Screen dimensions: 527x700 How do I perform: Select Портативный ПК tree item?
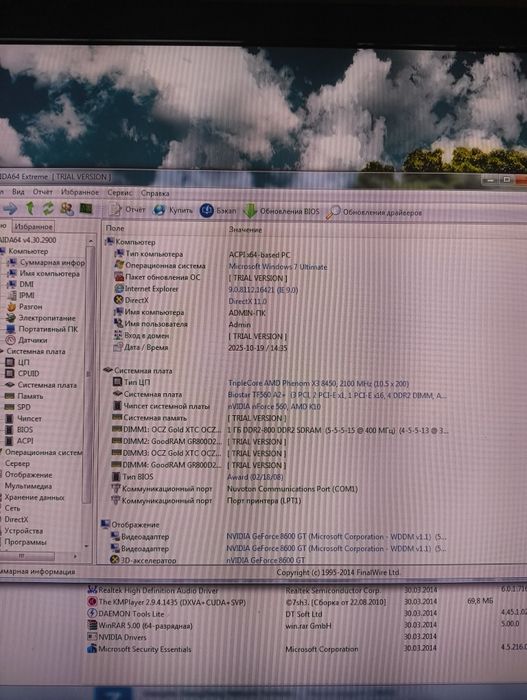pos(42,329)
